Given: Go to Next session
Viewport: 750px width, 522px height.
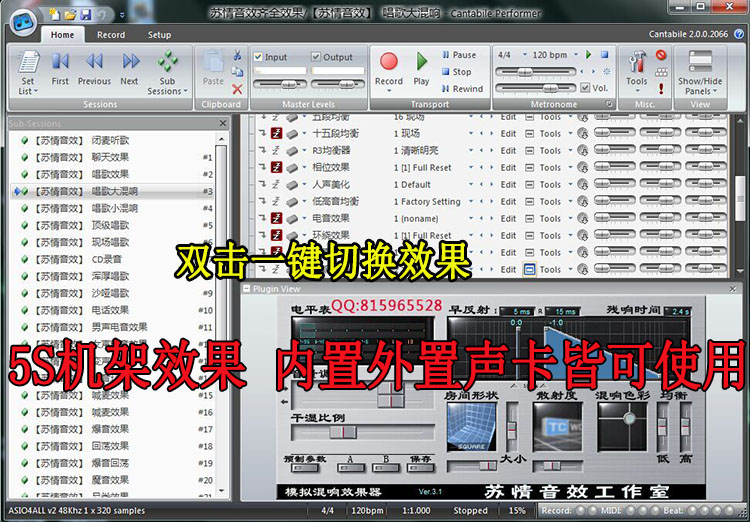Looking at the screenshot, I should [x=130, y=68].
